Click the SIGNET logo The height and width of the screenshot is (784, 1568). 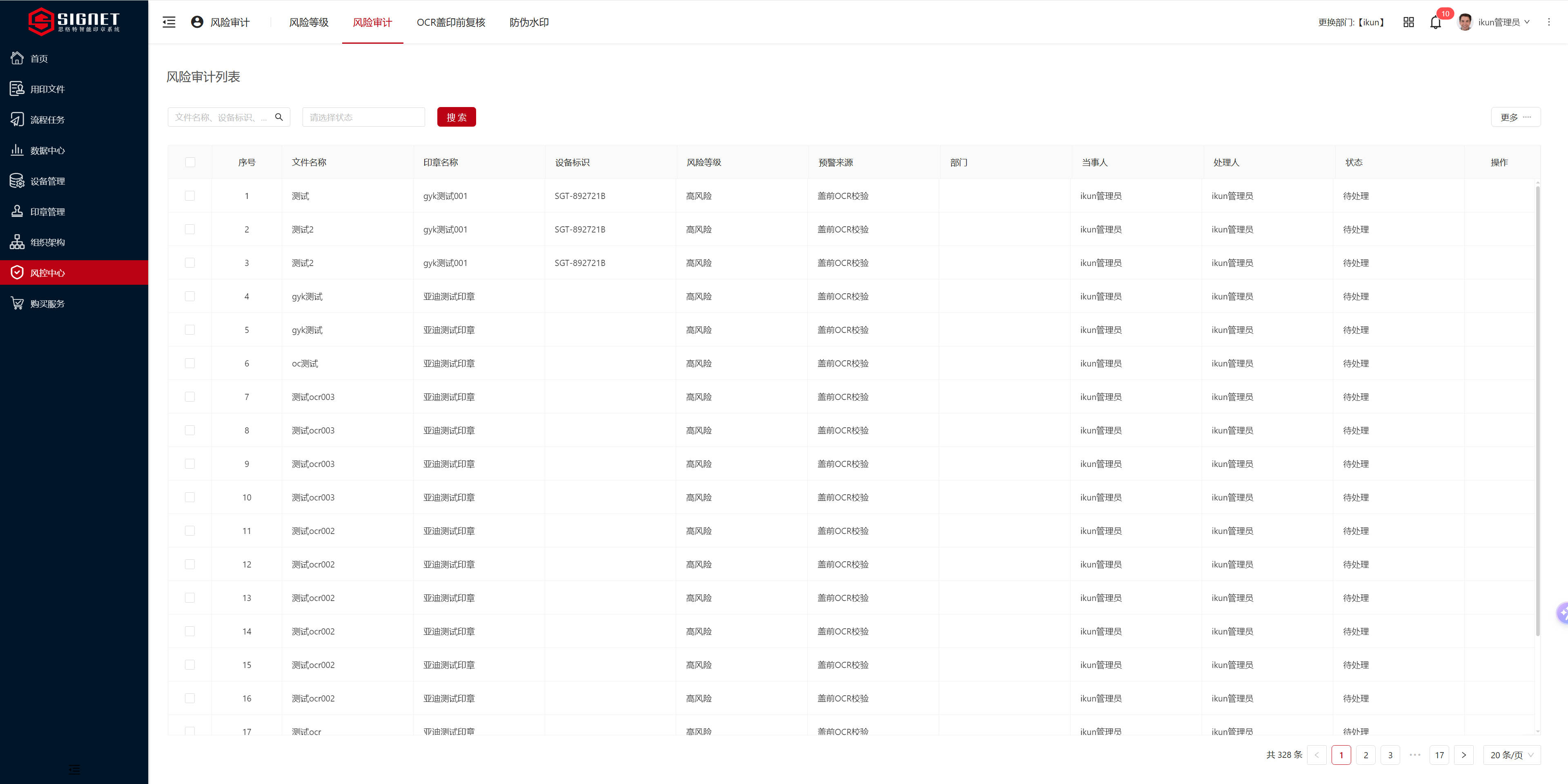tap(73, 21)
